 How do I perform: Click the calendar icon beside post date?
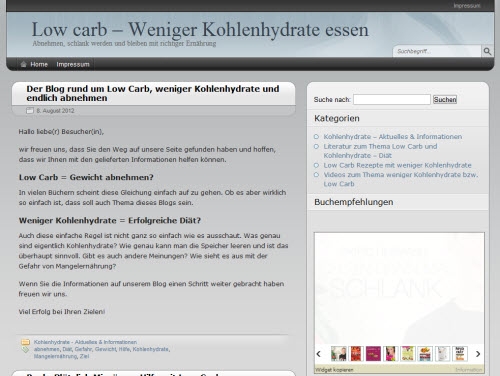point(30,111)
